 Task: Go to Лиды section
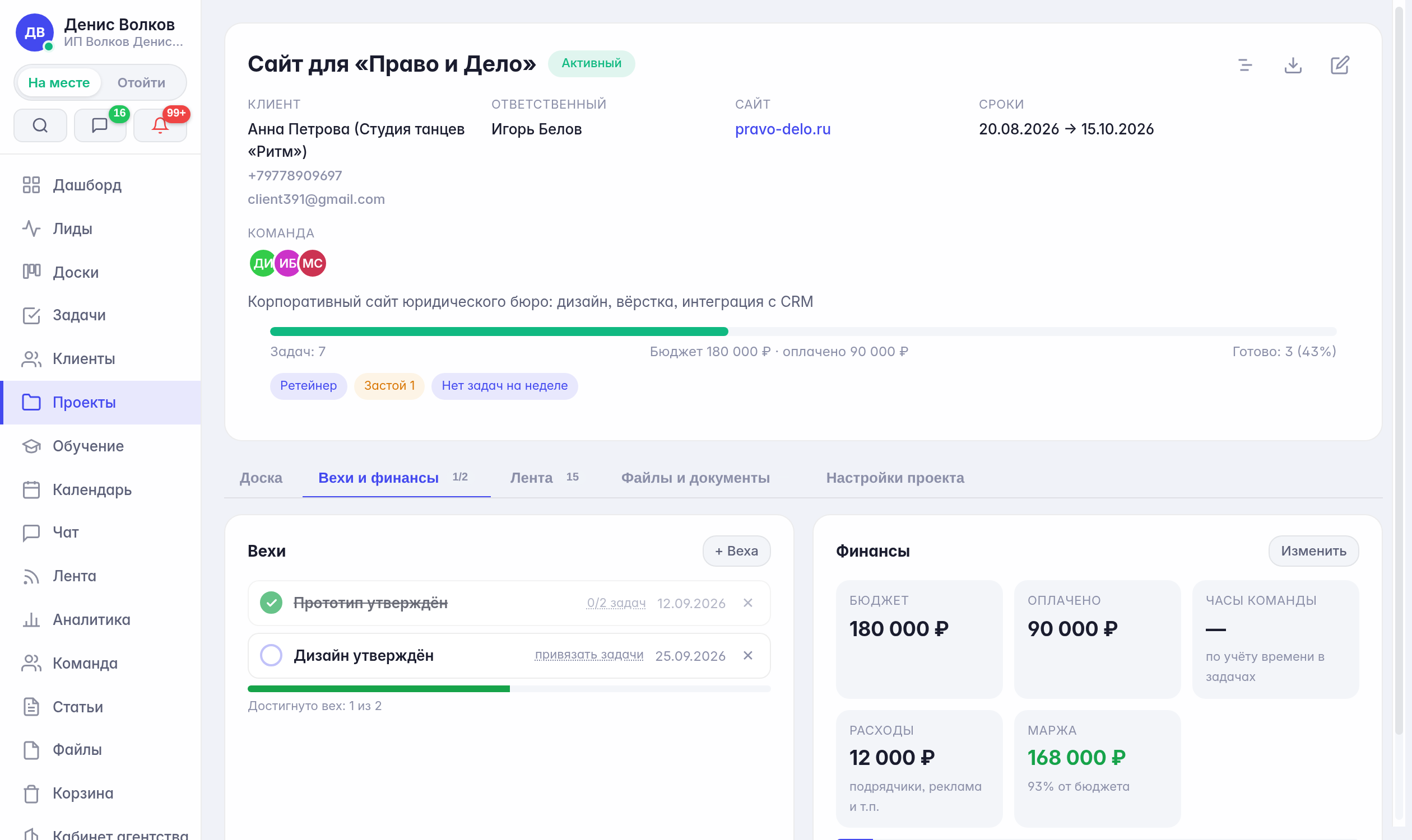(100, 228)
